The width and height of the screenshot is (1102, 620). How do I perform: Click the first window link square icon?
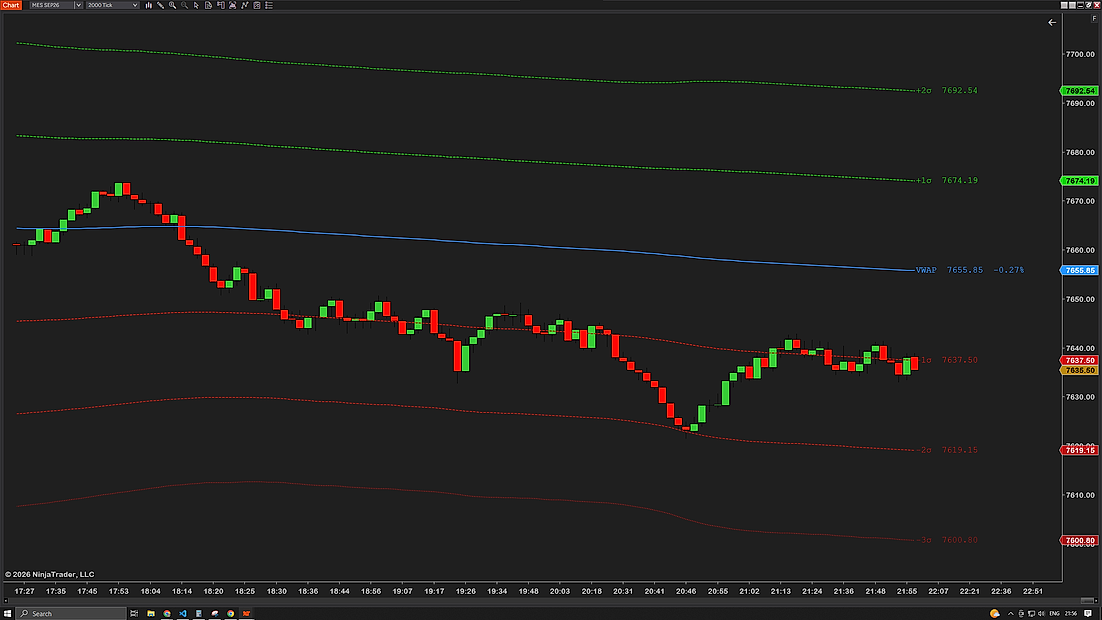click(1064, 5)
